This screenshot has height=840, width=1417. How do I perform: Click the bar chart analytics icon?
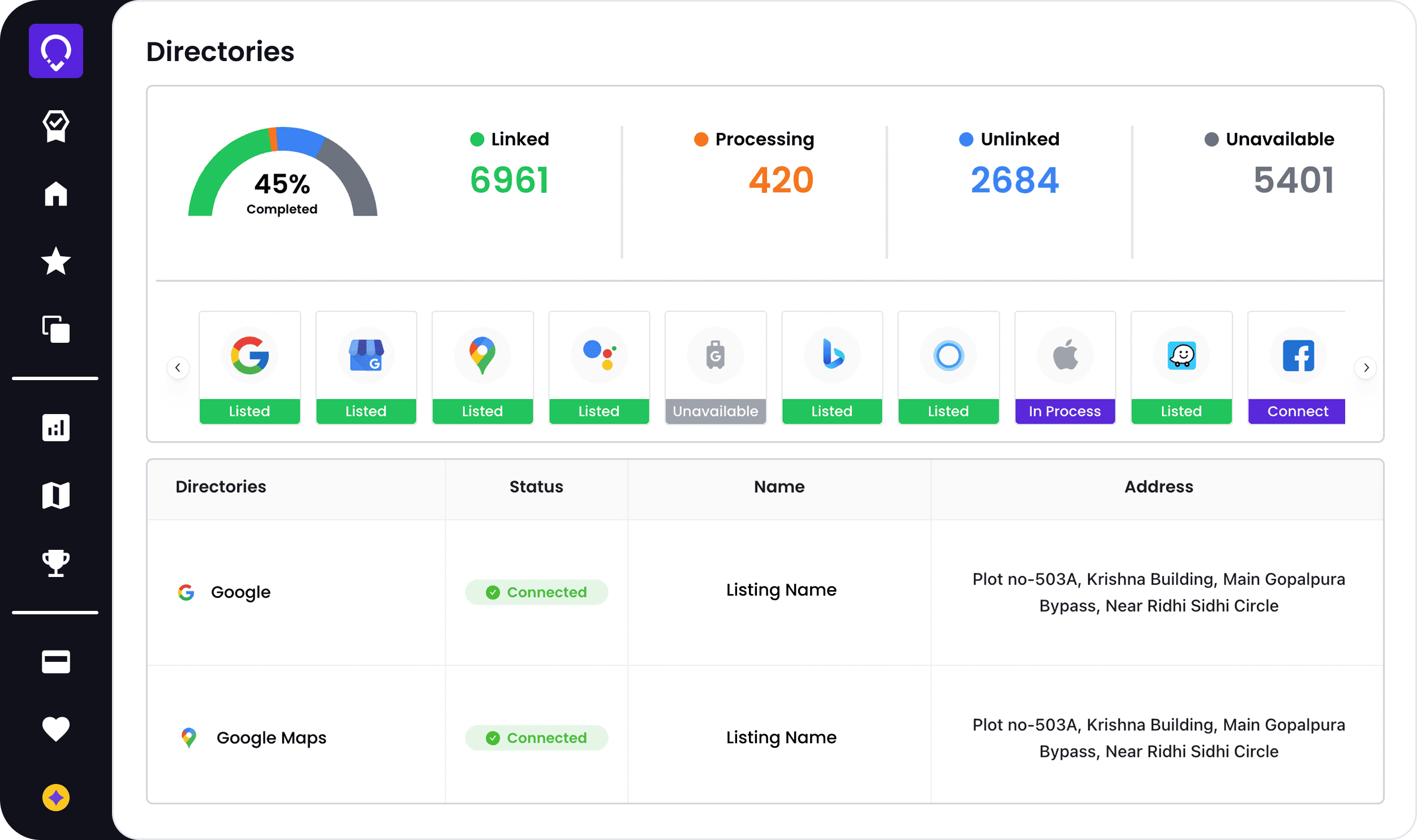pos(55,428)
